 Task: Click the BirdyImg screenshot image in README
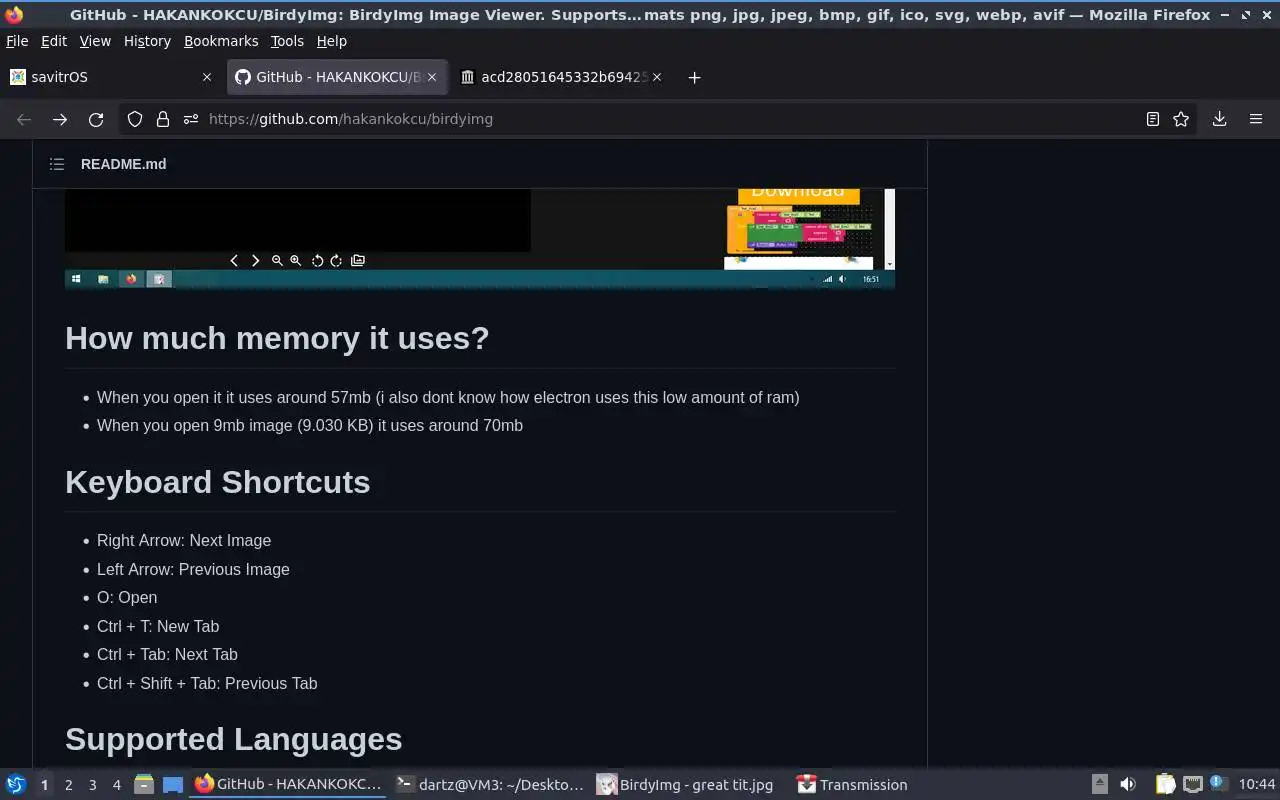(480, 238)
